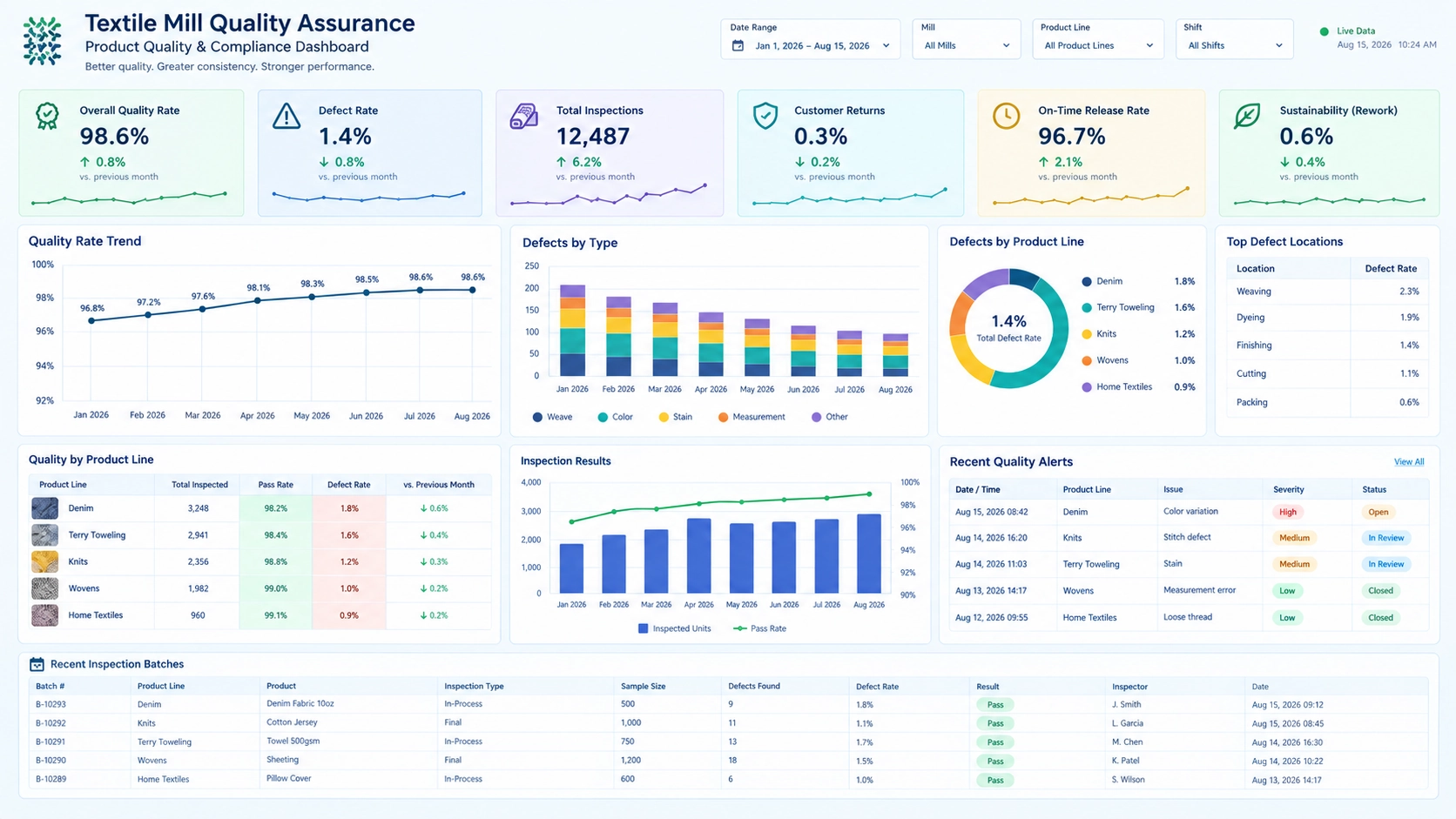Toggle the Weave legend item
The image size is (1456, 819).
pos(552,417)
